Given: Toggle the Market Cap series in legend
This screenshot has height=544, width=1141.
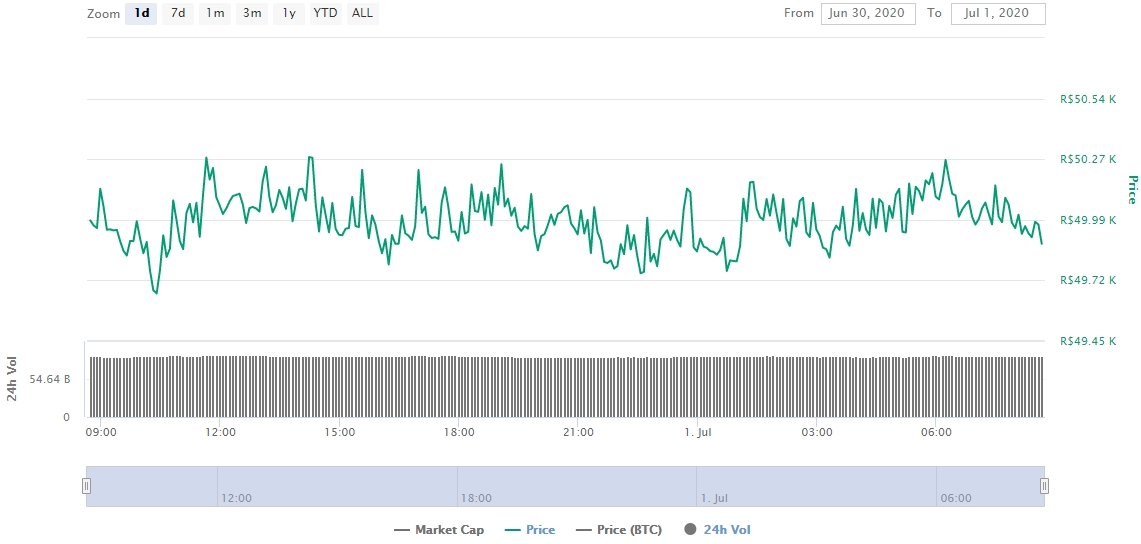Looking at the screenshot, I should tap(439, 530).
